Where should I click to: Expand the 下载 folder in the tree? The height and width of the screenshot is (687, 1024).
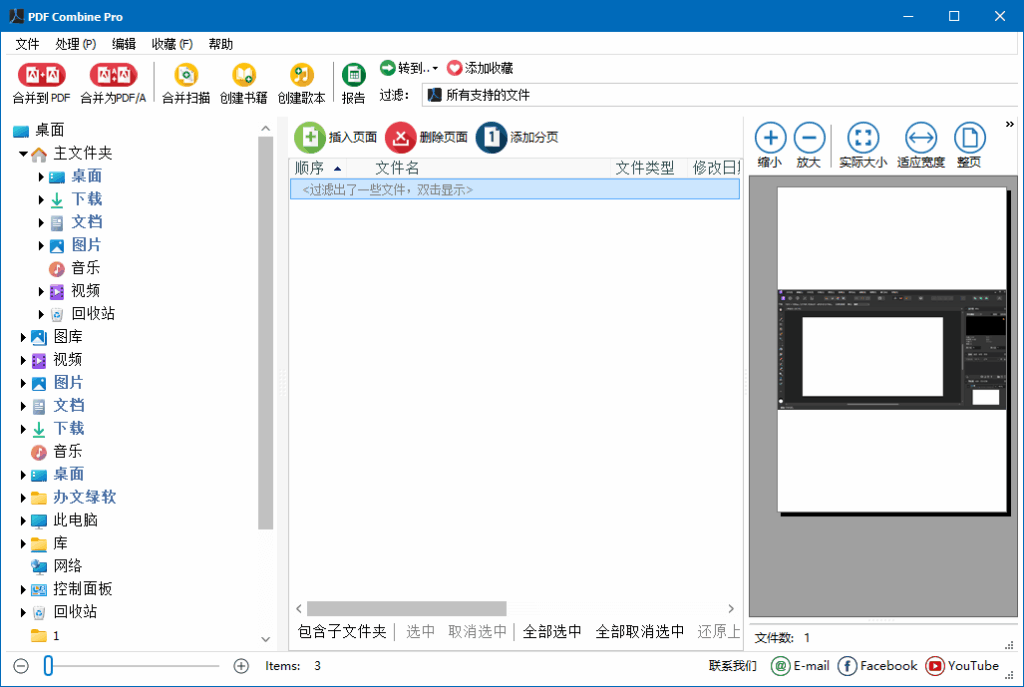(x=40, y=199)
